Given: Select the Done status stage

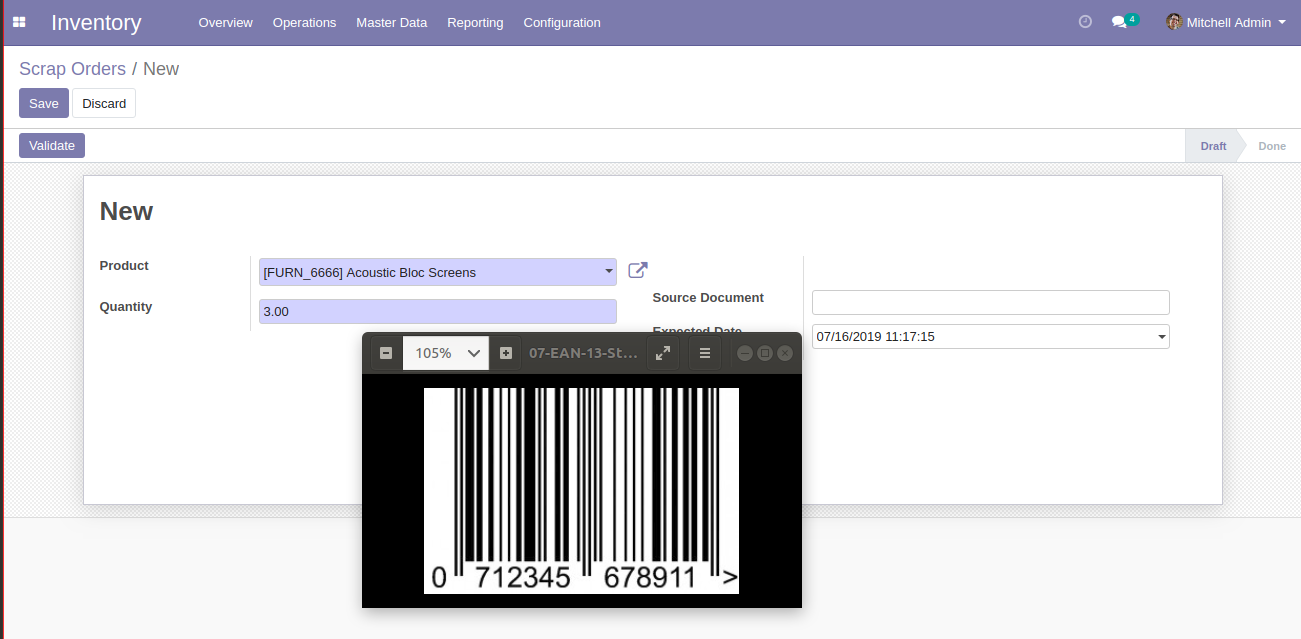Looking at the screenshot, I should (1272, 146).
